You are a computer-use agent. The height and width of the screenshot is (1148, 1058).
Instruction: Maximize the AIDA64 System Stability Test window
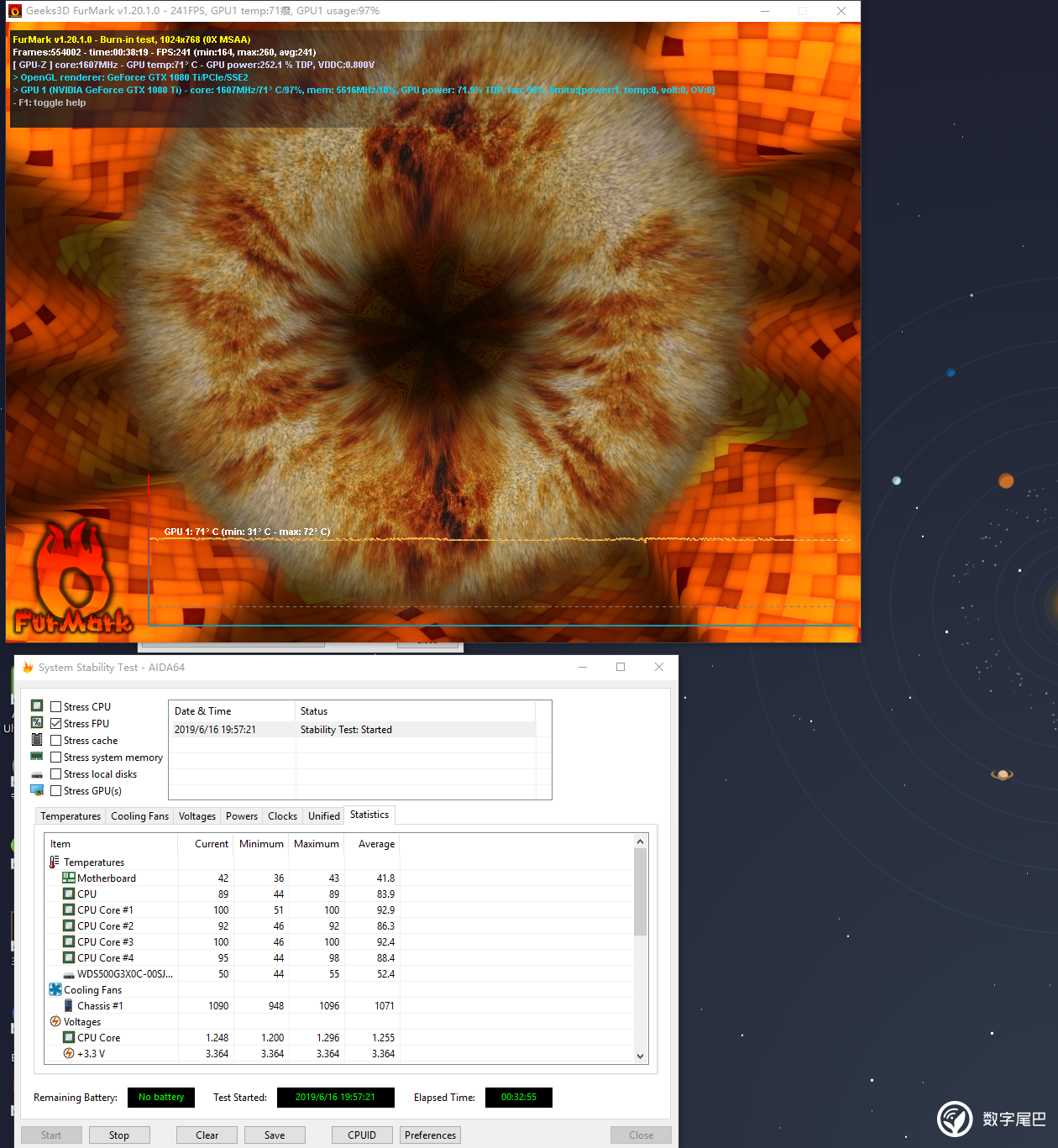point(621,667)
